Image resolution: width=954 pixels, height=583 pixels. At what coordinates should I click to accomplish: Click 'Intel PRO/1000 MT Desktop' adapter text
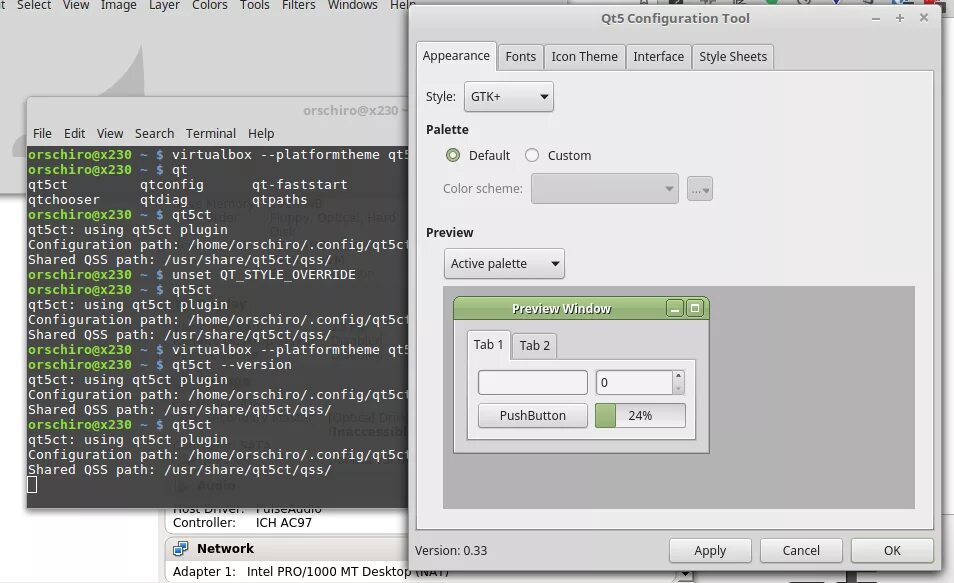329,571
